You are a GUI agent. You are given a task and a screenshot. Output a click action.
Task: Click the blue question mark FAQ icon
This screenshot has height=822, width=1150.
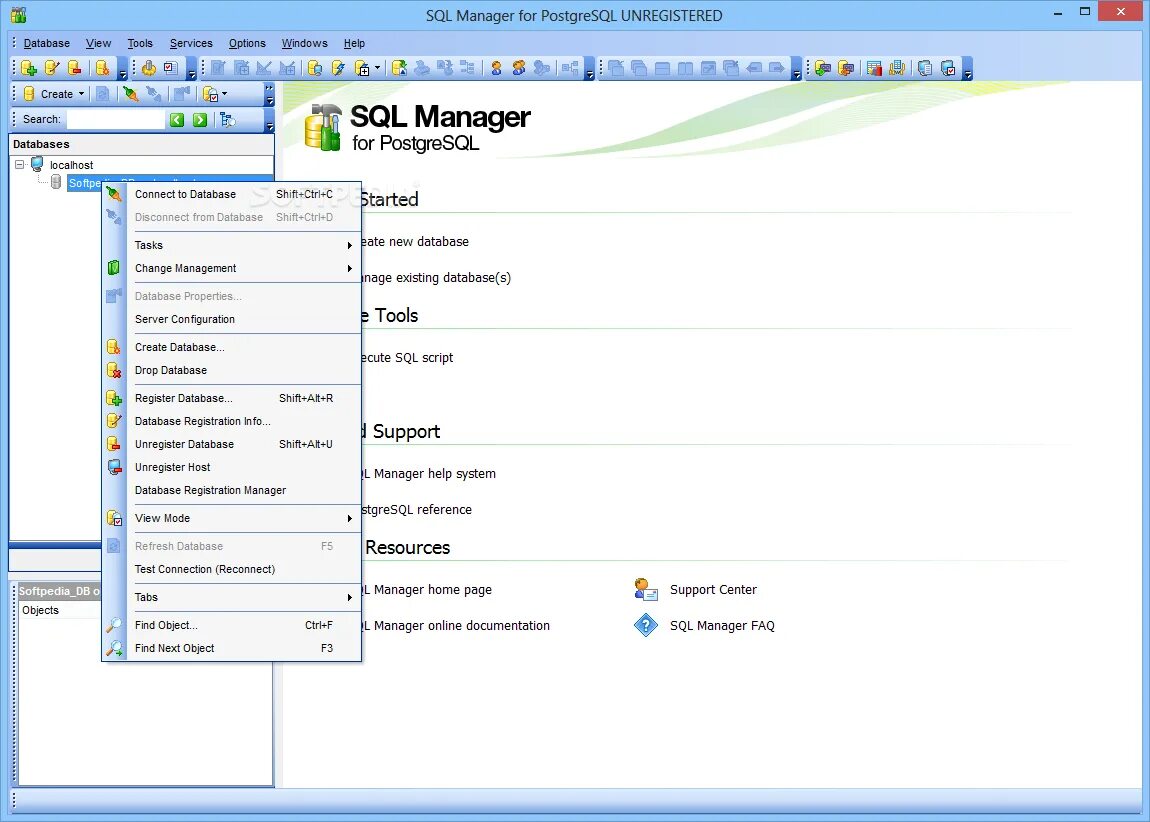tap(645, 625)
